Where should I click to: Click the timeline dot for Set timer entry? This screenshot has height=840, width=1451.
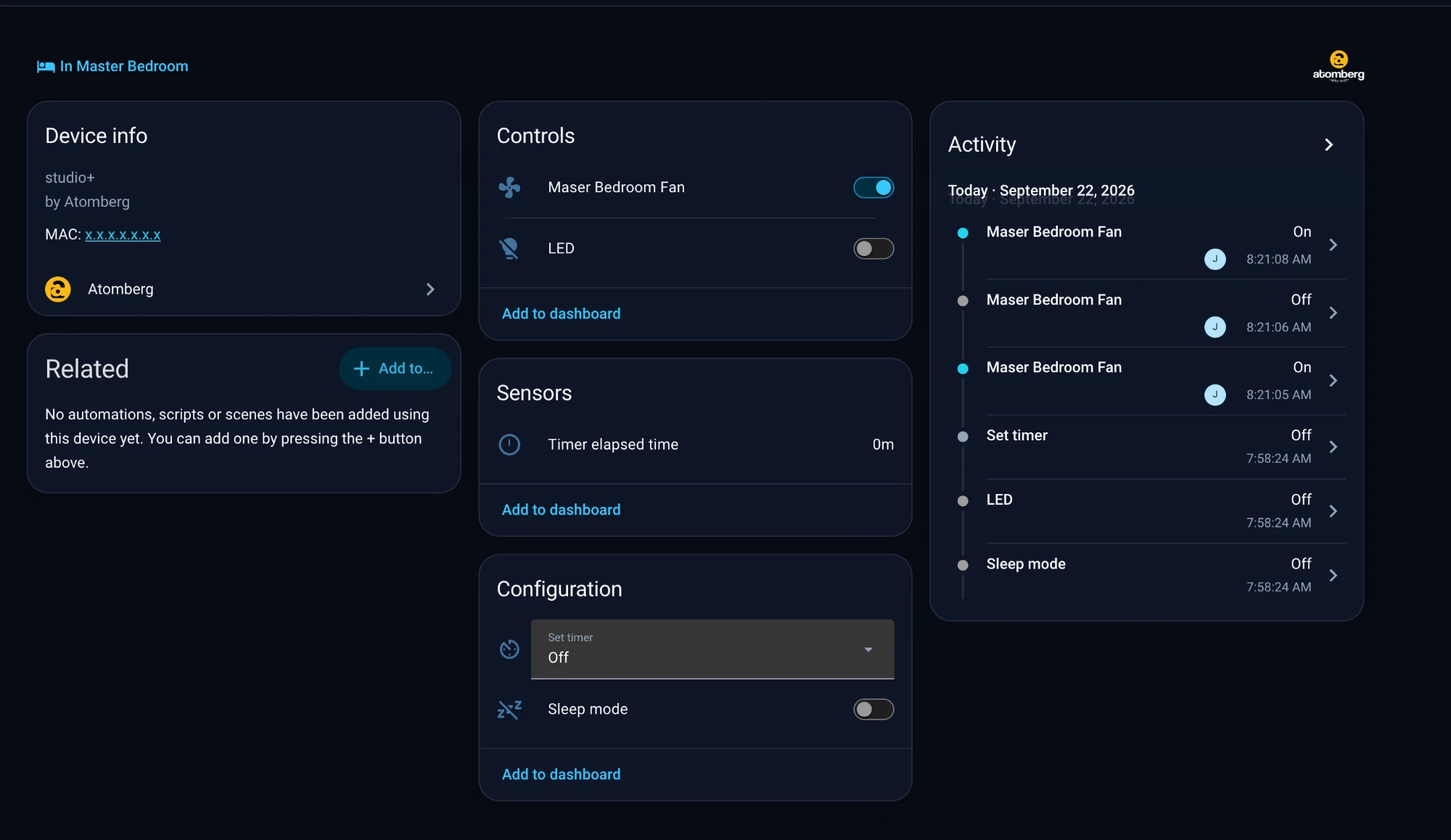pos(963,437)
